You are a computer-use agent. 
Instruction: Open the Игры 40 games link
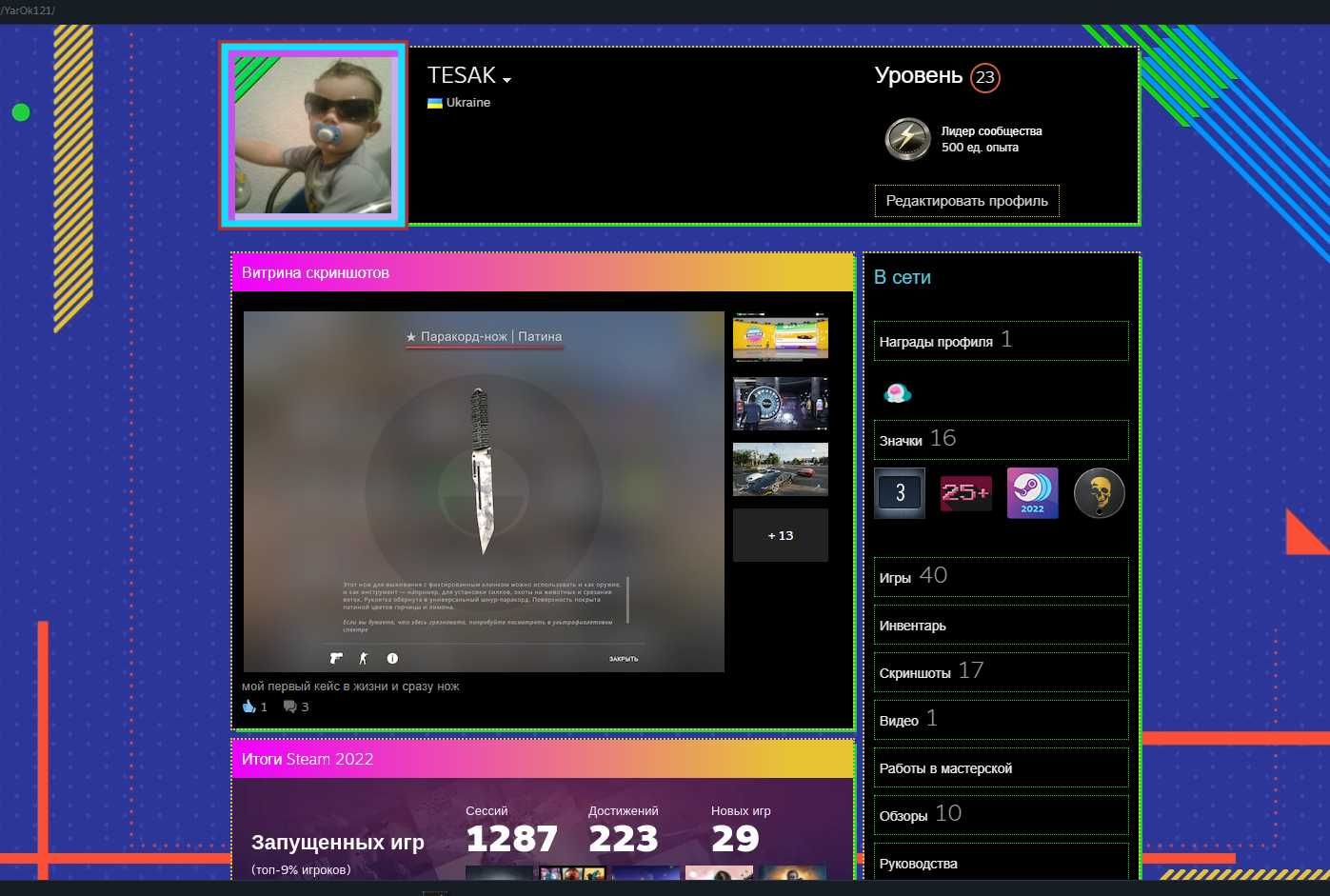tap(1001, 576)
